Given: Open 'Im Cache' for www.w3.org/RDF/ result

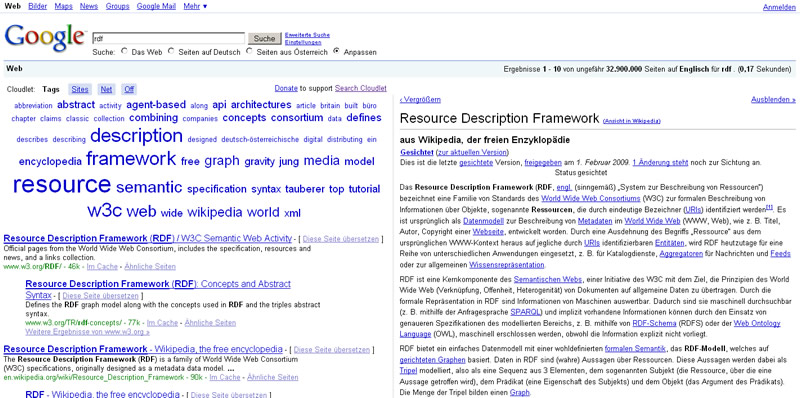Looking at the screenshot, I should click(x=102, y=266).
